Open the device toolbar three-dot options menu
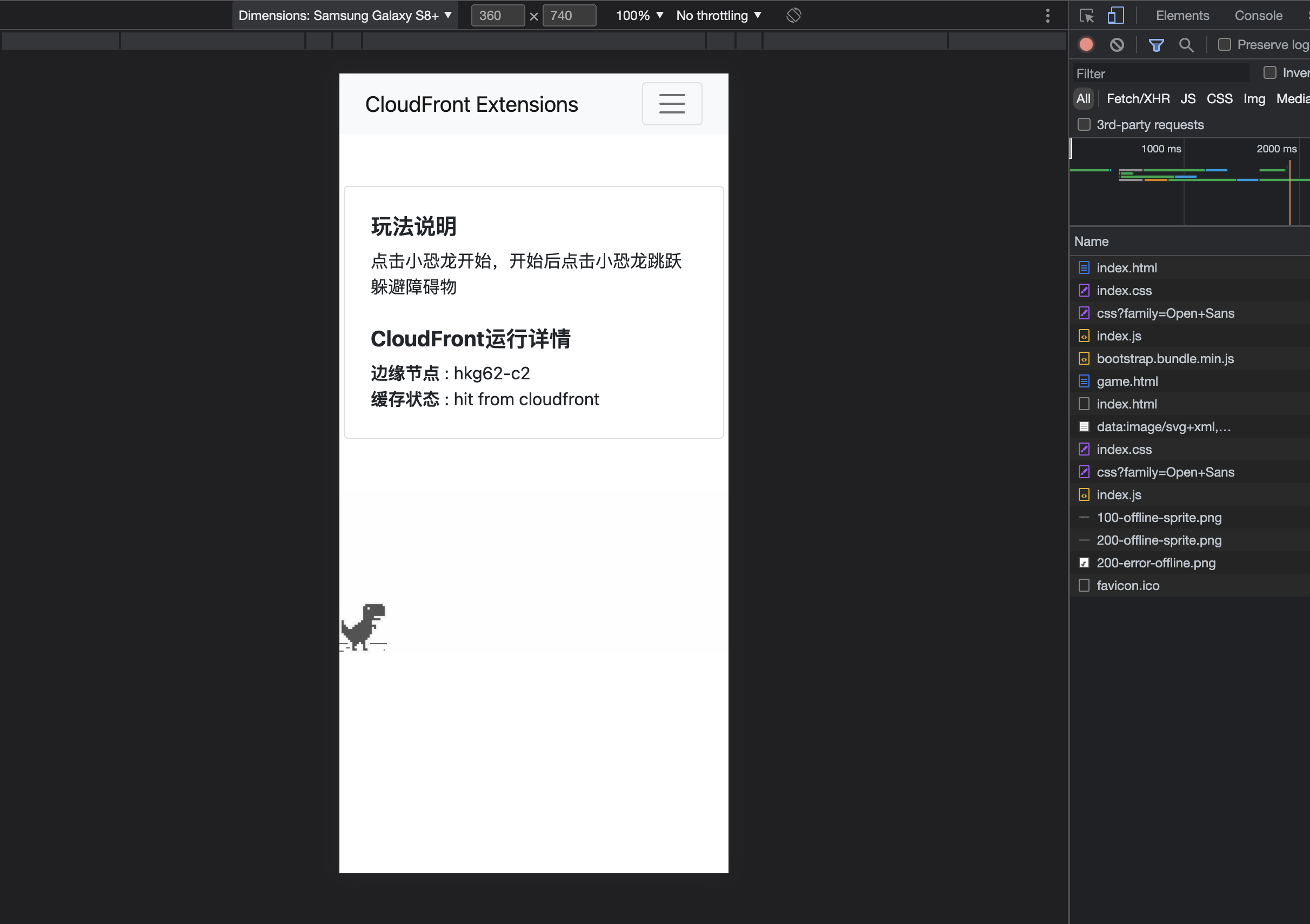The image size is (1310, 924). click(x=1047, y=15)
